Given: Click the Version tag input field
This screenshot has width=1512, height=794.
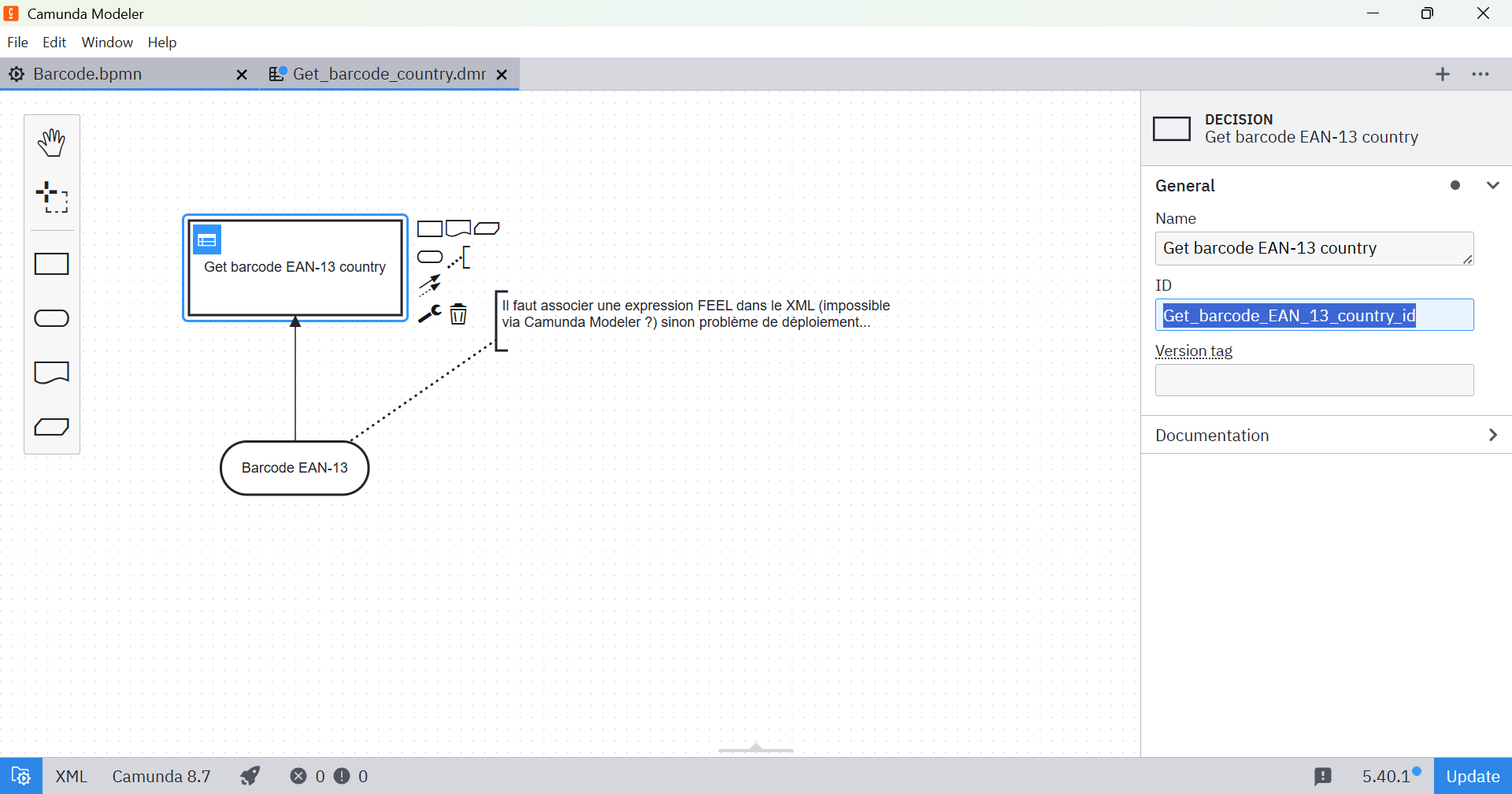Looking at the screenshot, I should (1314, 380).
